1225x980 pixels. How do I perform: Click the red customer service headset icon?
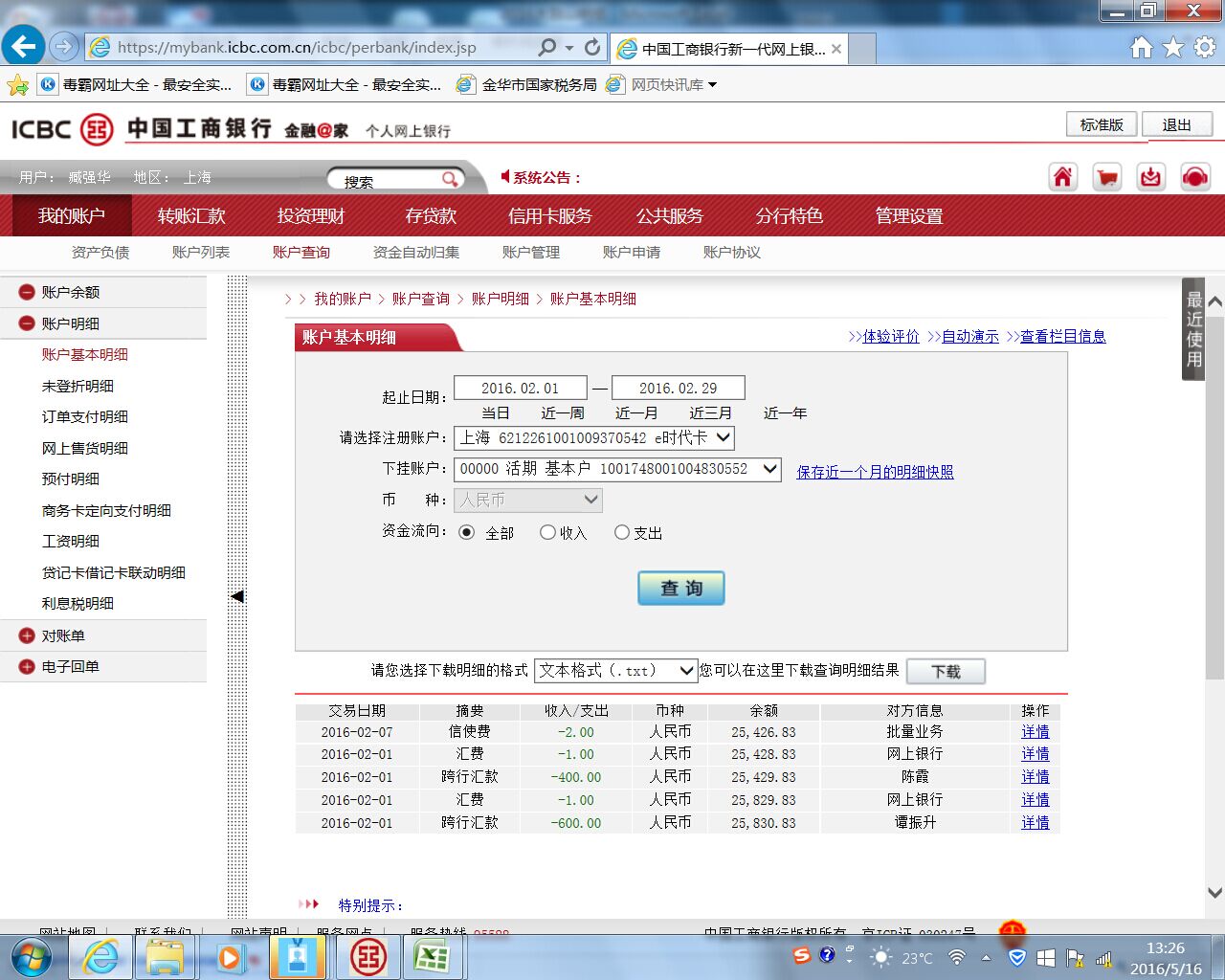pos(1194,177)
